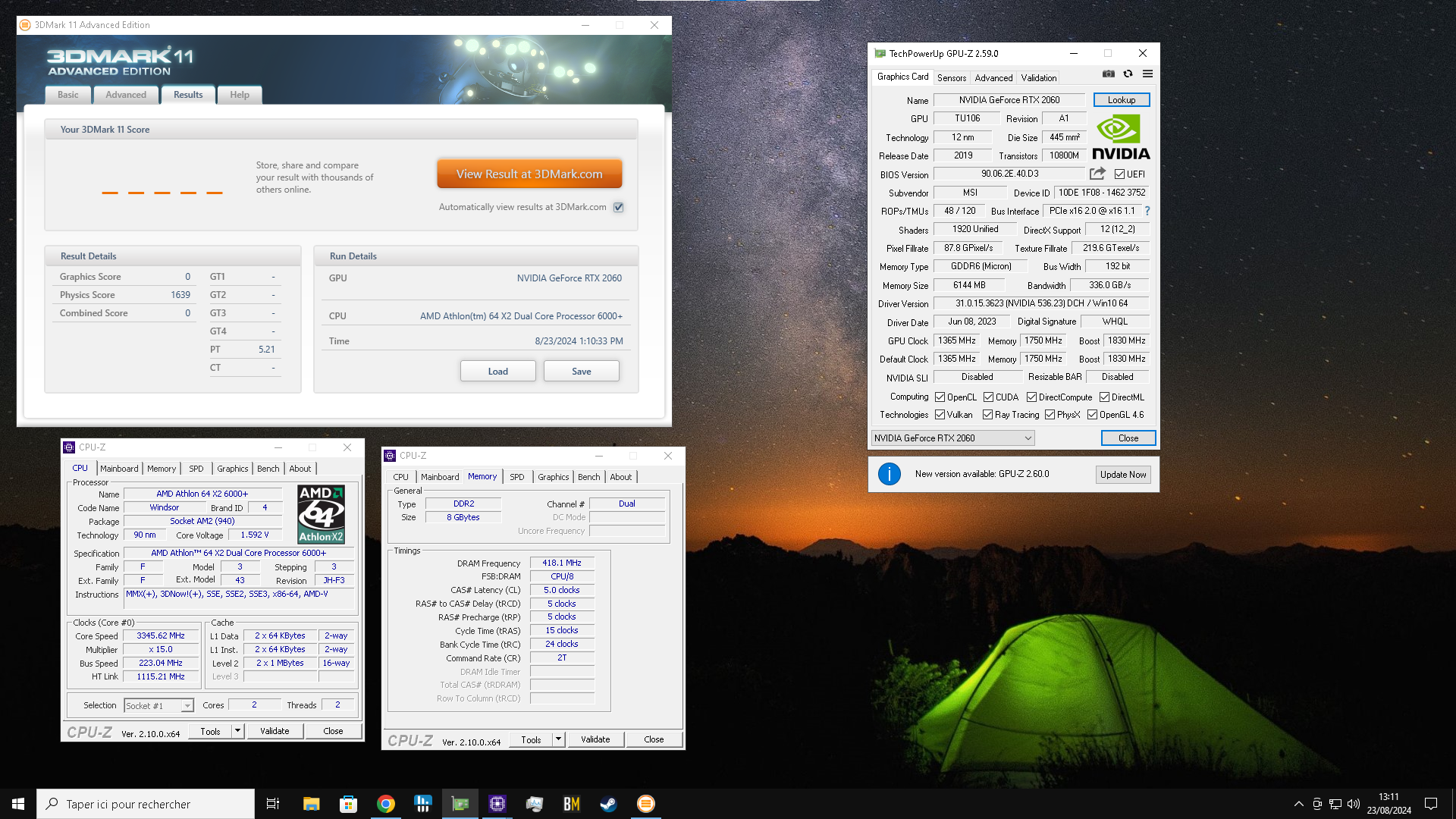Switch to the Basic tab in 3DMark 11
Viewport: 1456px width, 819px height.
[x=68, y=95]
